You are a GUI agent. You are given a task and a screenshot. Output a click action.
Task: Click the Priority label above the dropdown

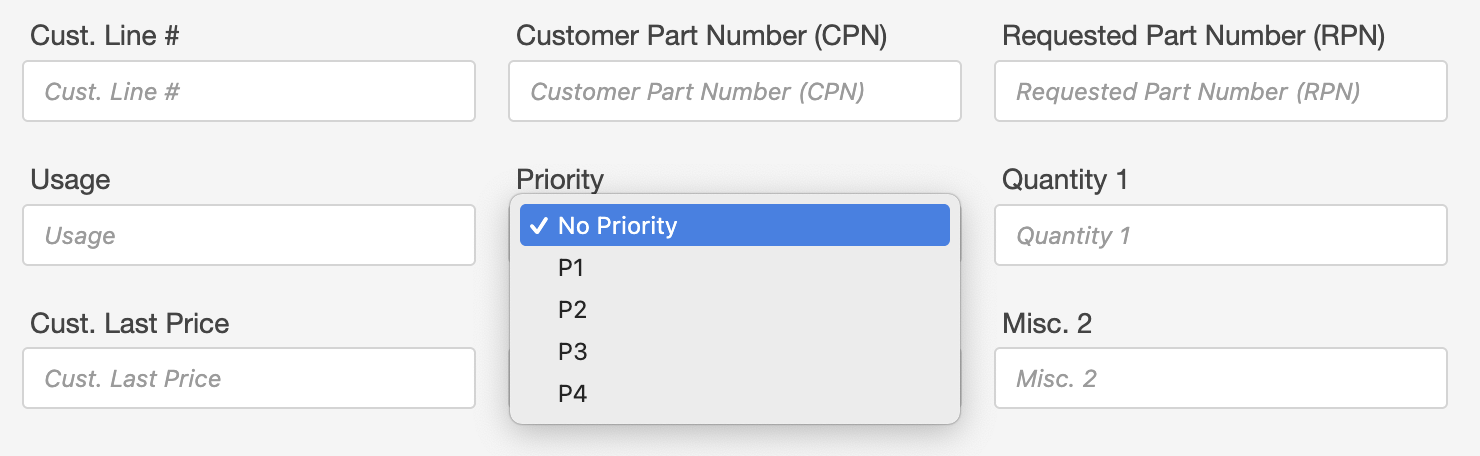560,180
